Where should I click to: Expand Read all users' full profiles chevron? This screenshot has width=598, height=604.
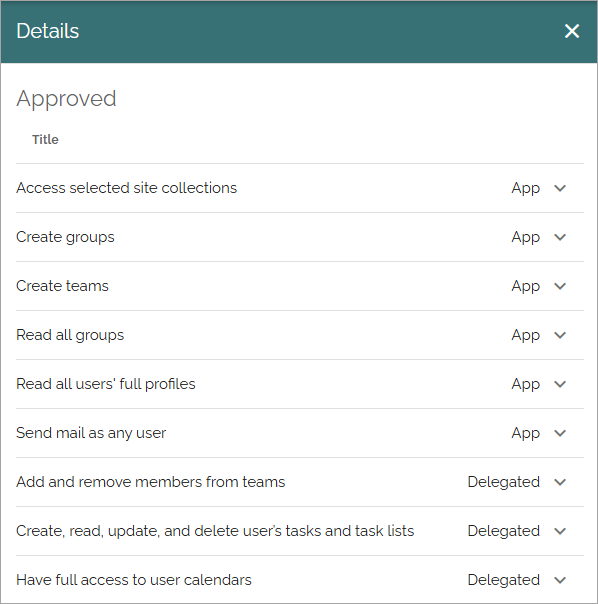[560, 384]
